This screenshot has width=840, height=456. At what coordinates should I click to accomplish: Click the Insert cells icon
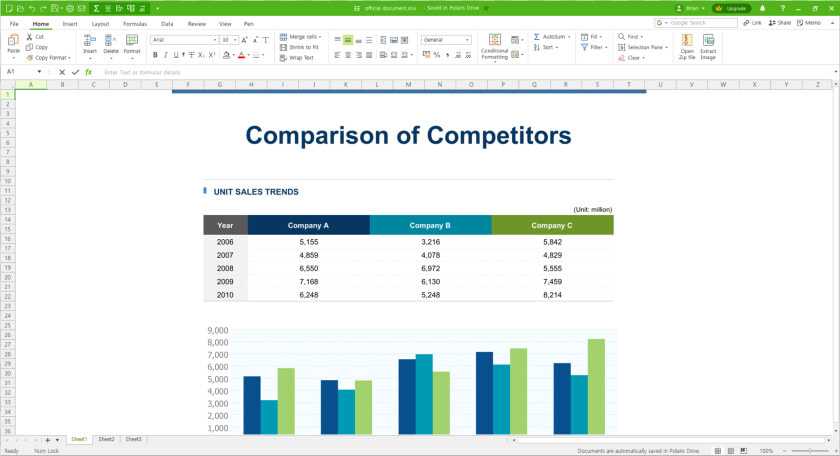(x=90, y=40)
